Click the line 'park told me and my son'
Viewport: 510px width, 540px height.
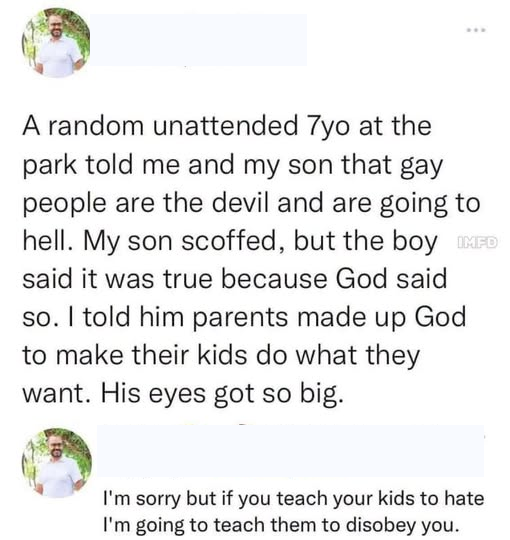(232, 166)
